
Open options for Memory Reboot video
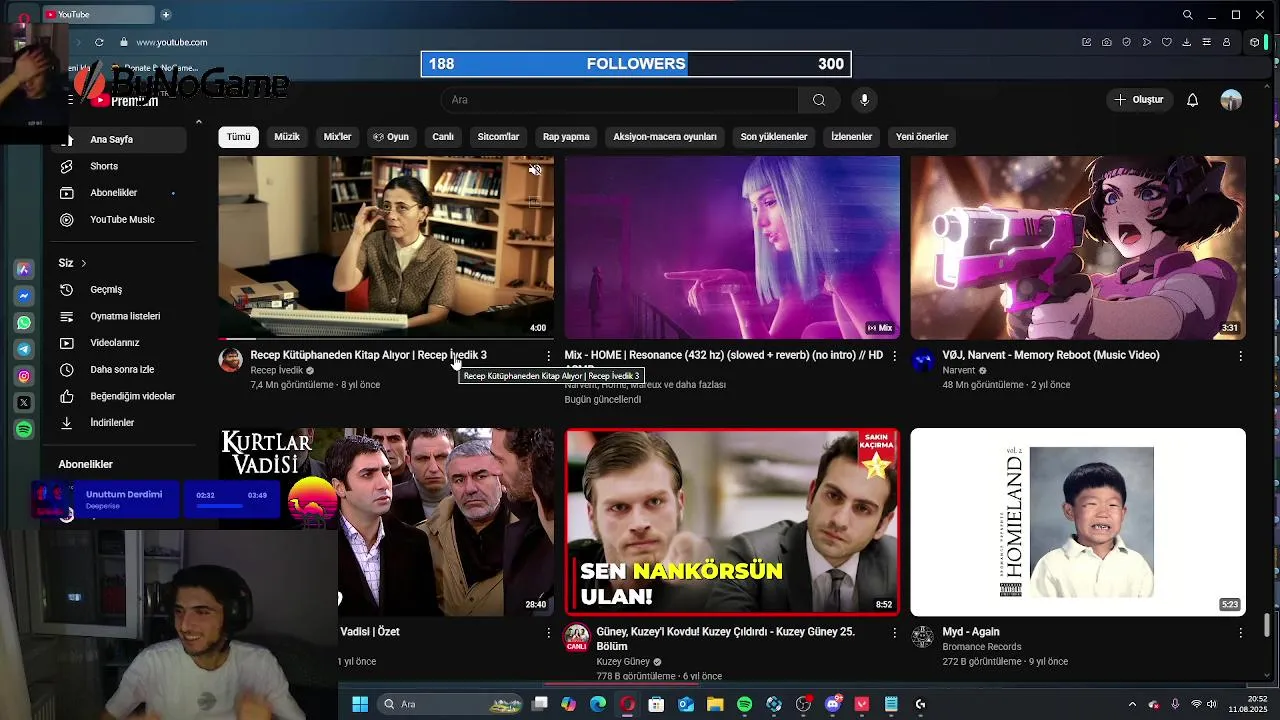point(1240,356)
